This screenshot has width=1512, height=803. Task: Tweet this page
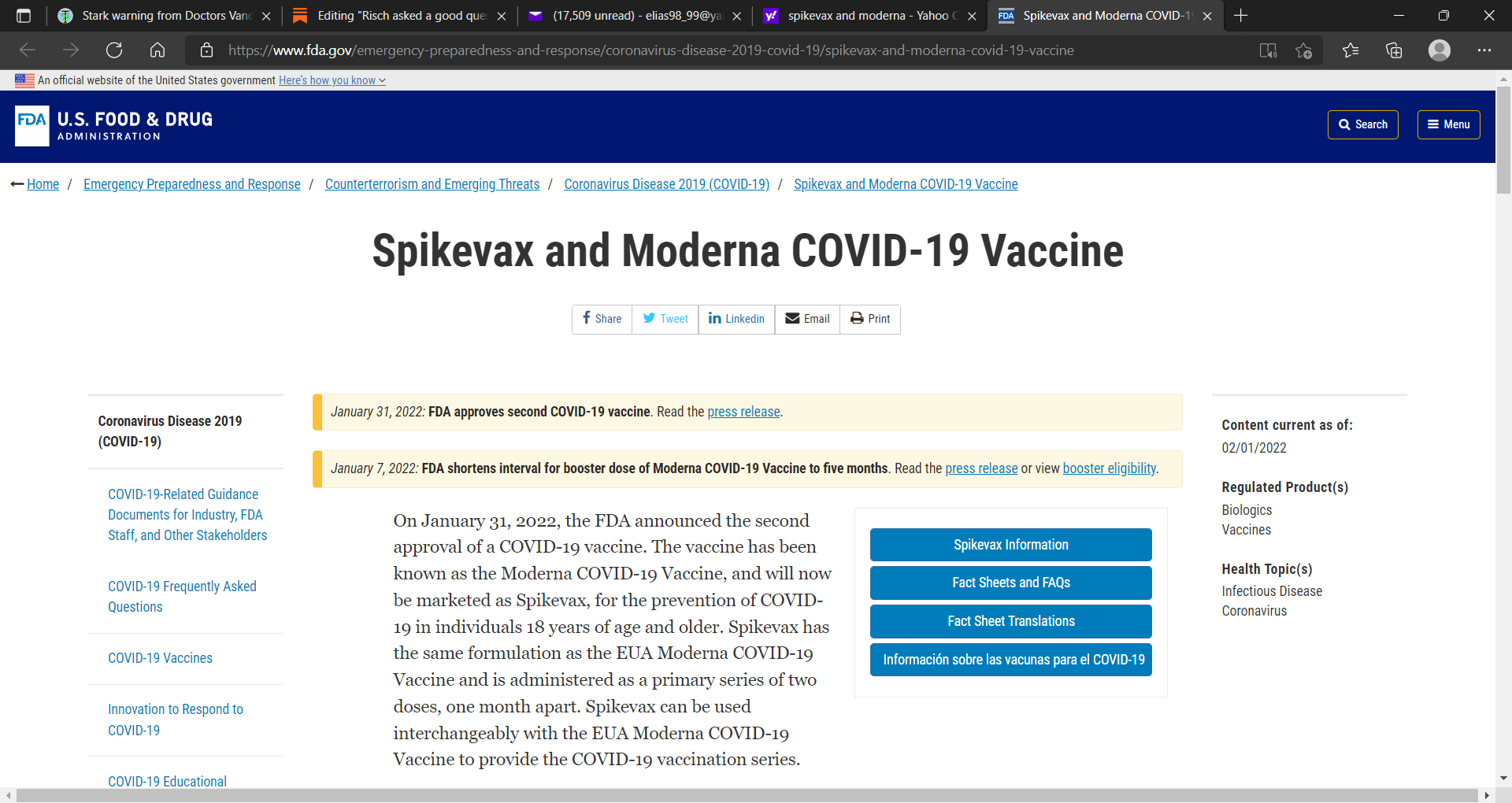pyautogui.click(x=665, y=319)
